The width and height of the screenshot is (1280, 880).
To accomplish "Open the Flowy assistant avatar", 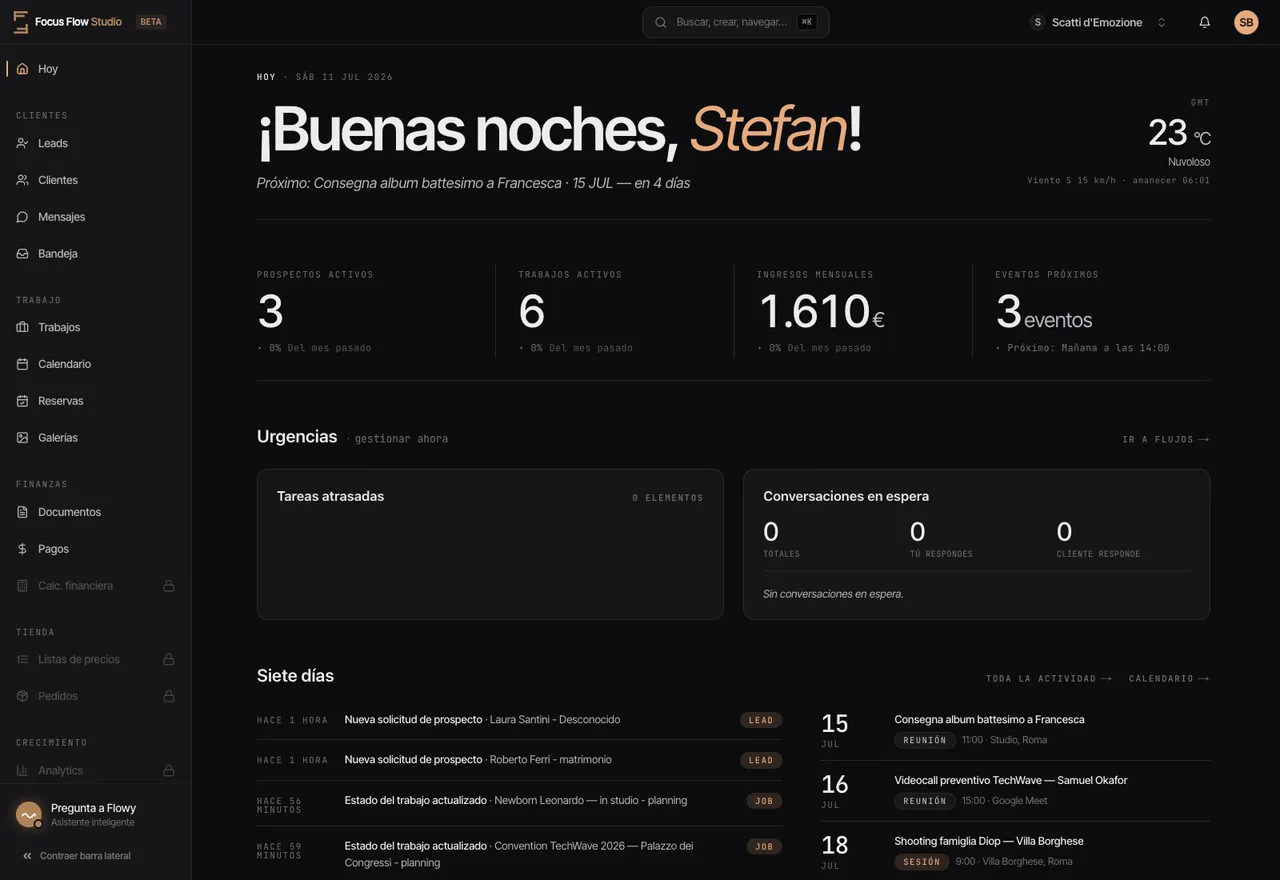I will [28, 815].
